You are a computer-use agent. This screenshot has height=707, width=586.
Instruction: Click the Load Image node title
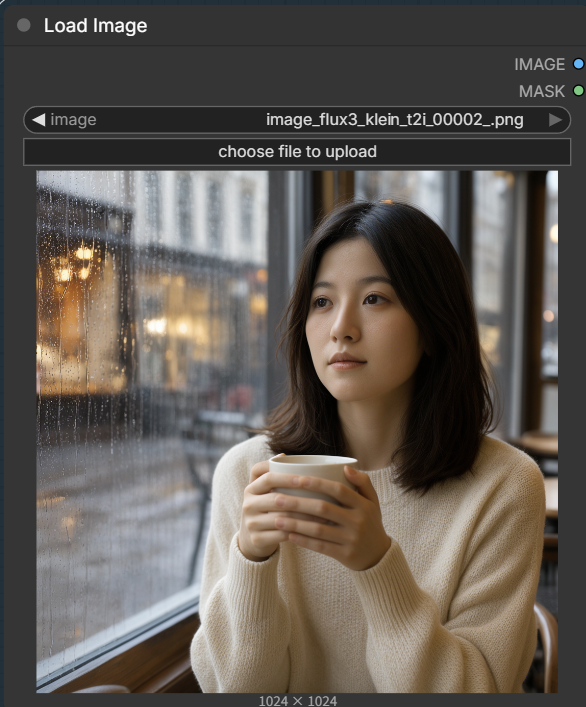point(96,26)
